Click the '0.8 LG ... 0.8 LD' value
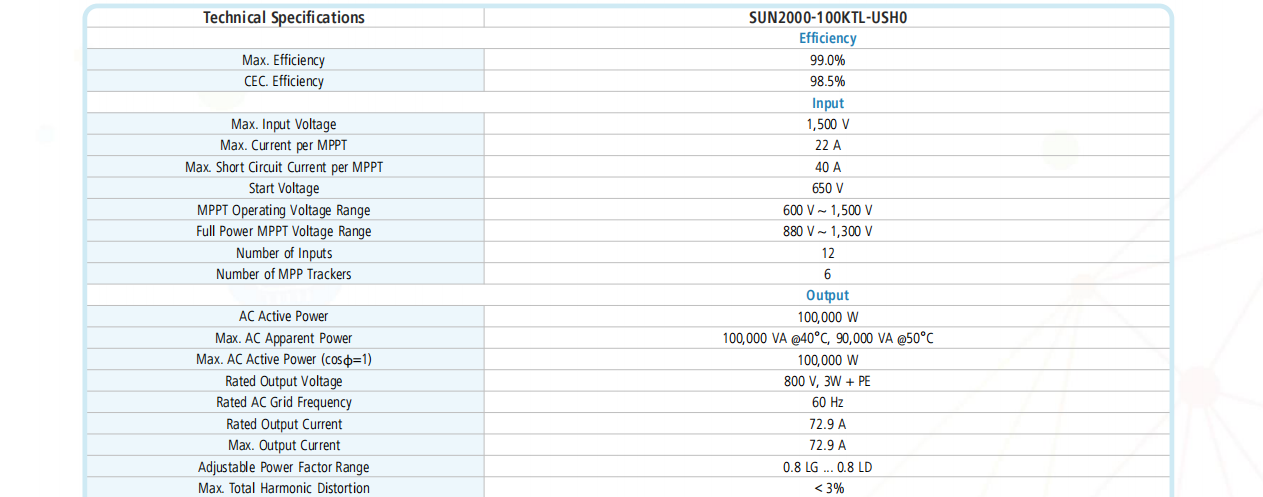The height and width of the screenshot is (497, 1263). [x=828, y=467]
